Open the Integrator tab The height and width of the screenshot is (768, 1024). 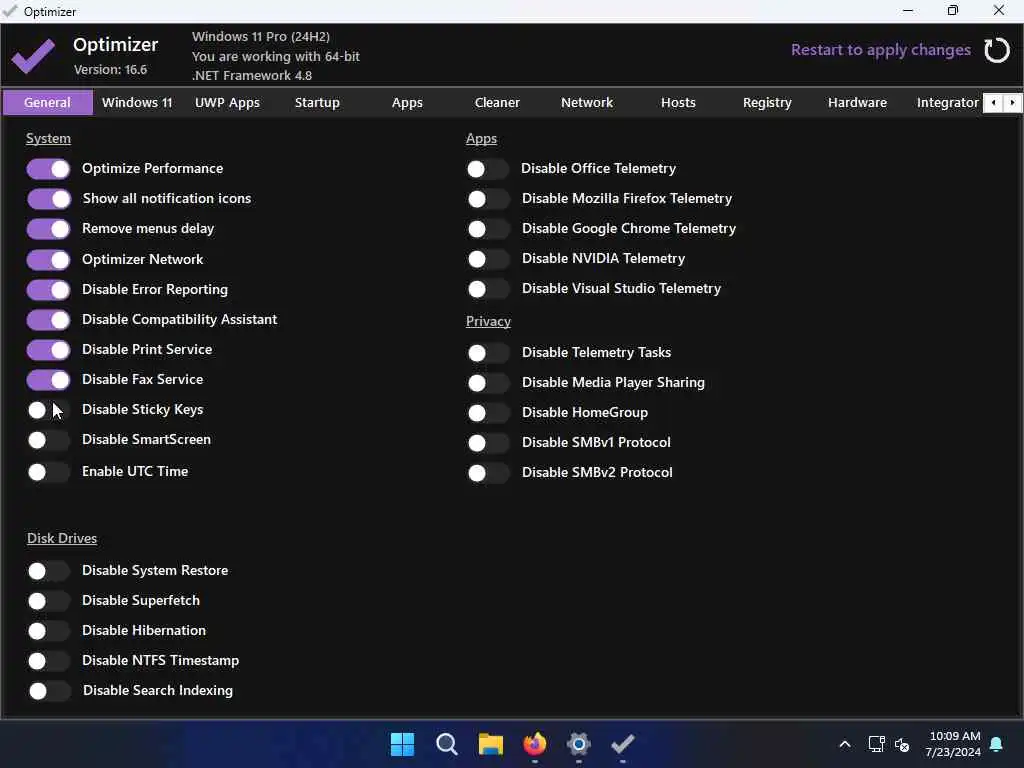pos(947,103)
